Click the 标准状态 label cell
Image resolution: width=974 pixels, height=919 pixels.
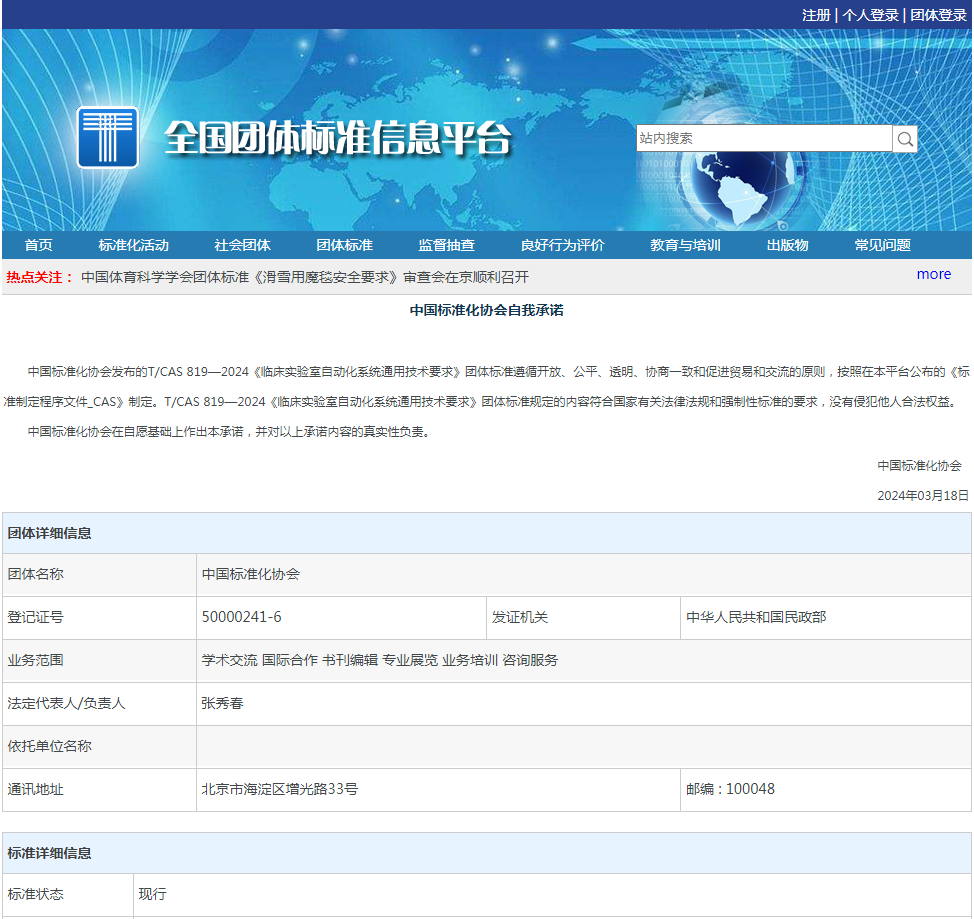point(68,894)
